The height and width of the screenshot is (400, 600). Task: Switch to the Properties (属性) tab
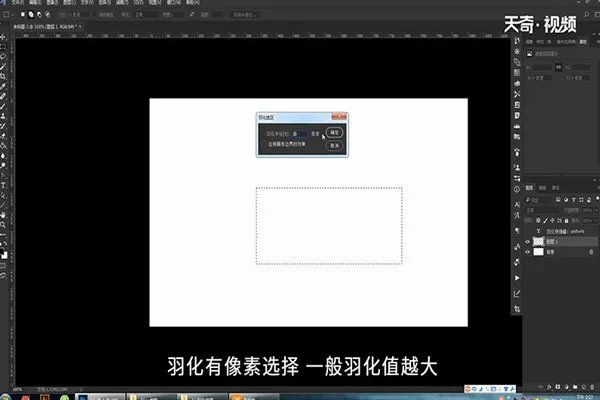pyautogui.click(x=583, y=41)
